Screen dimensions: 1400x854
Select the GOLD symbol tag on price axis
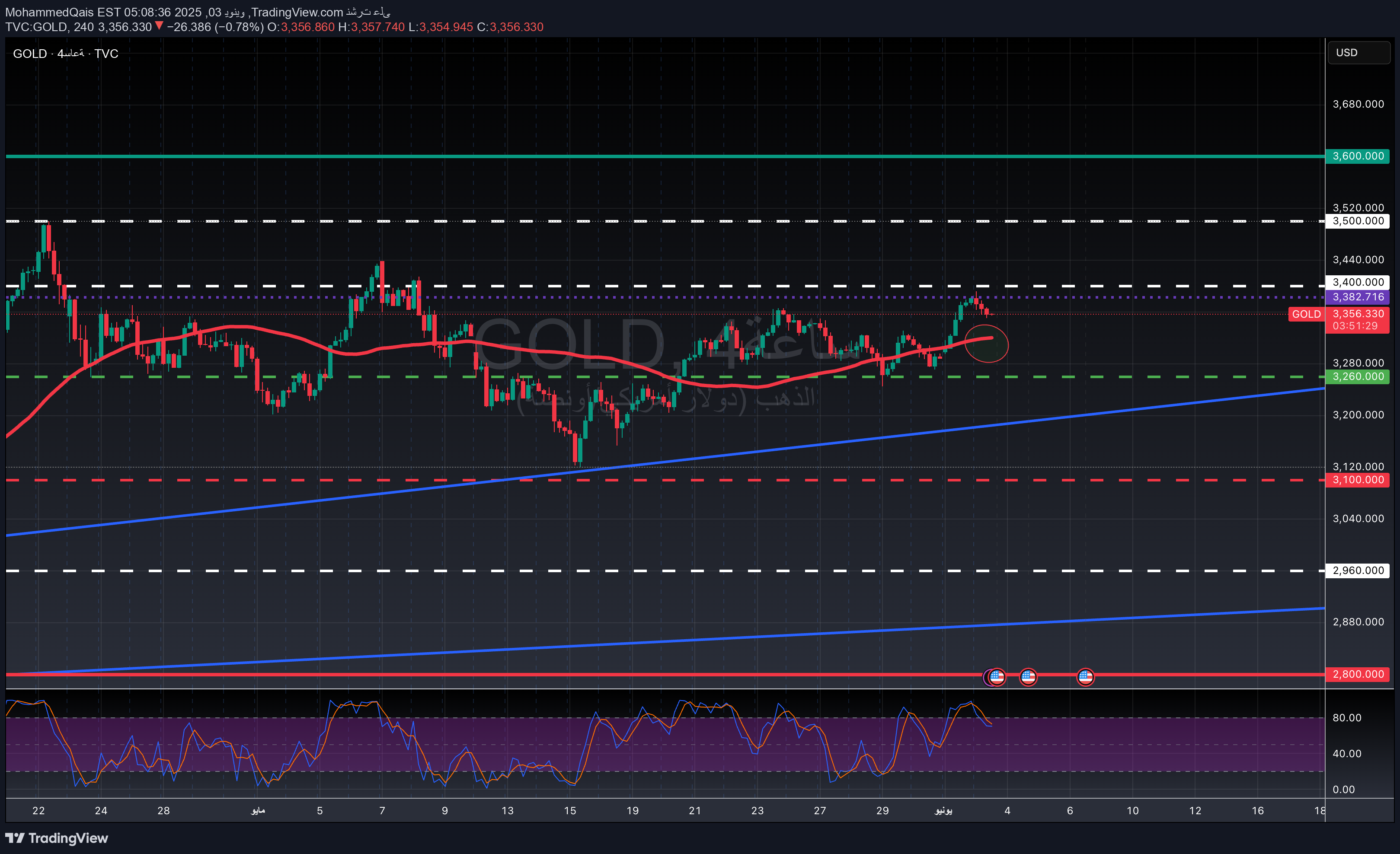[x=1306, y=314]
